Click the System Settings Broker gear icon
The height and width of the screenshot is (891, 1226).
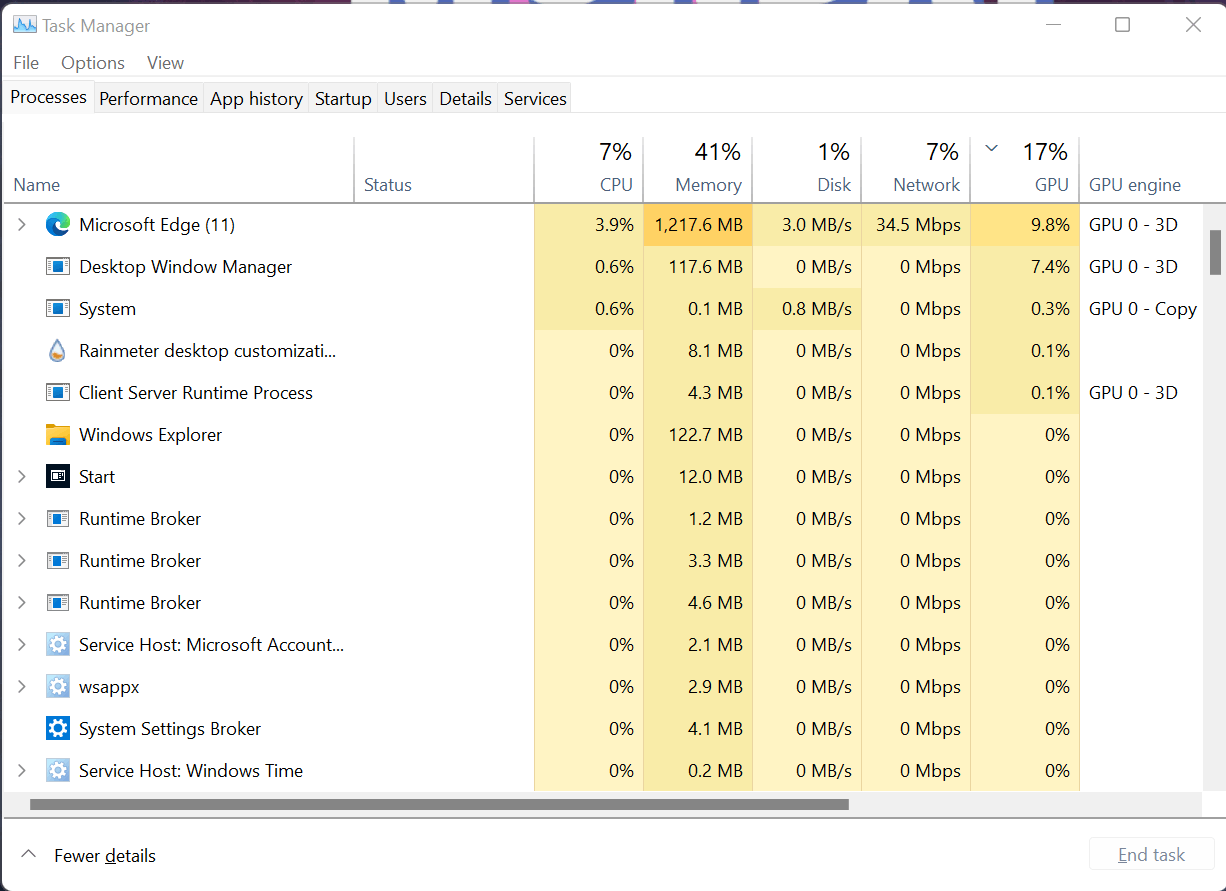[58, 729]
